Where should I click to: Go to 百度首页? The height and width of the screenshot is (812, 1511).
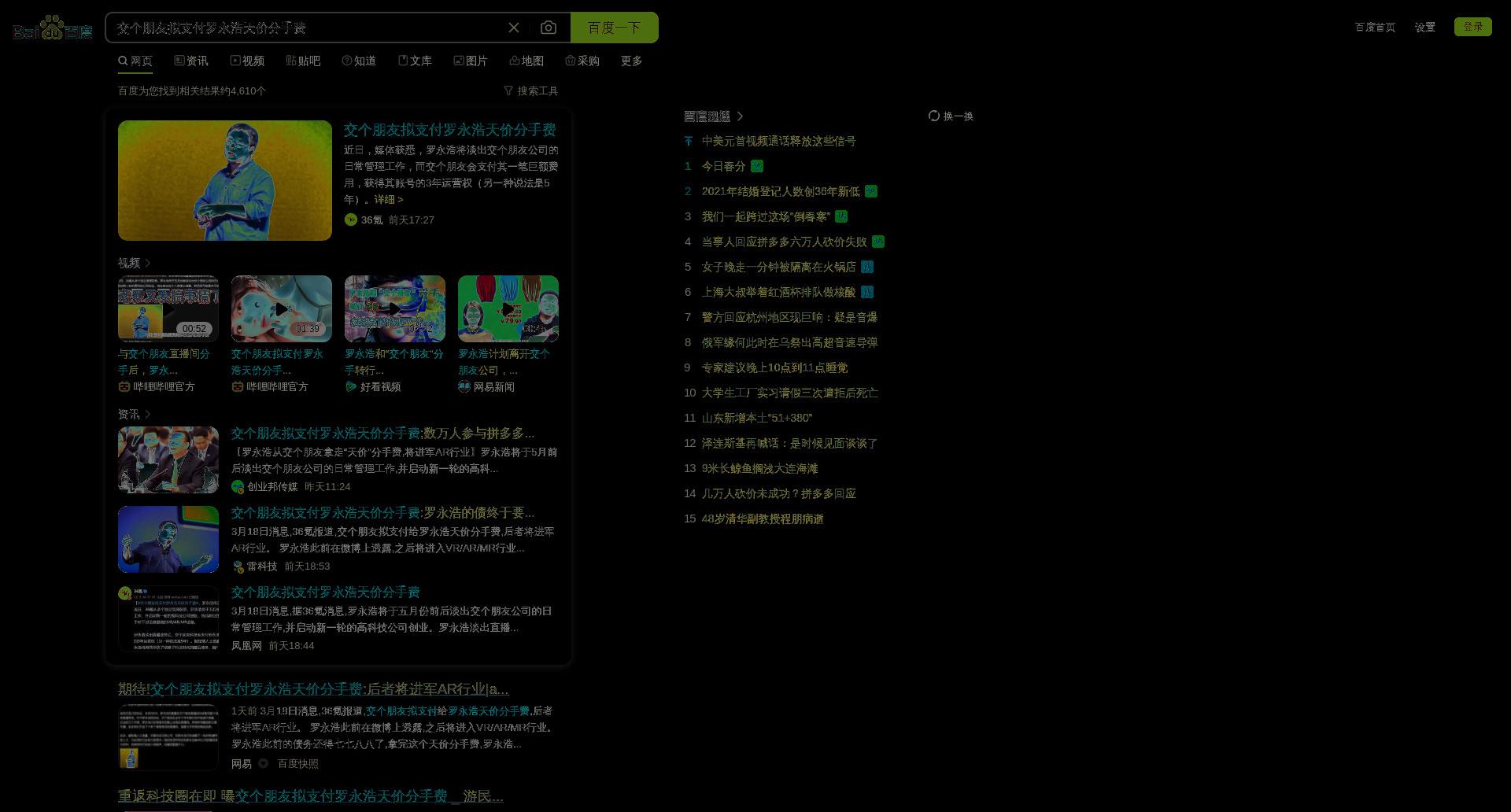coord(1375,27)
